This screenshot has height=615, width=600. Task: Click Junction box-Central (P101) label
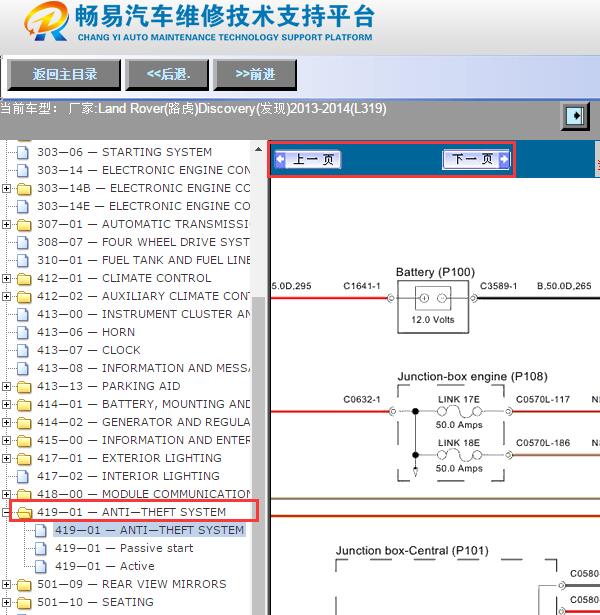pyautogui.click(x=412, y=551)
